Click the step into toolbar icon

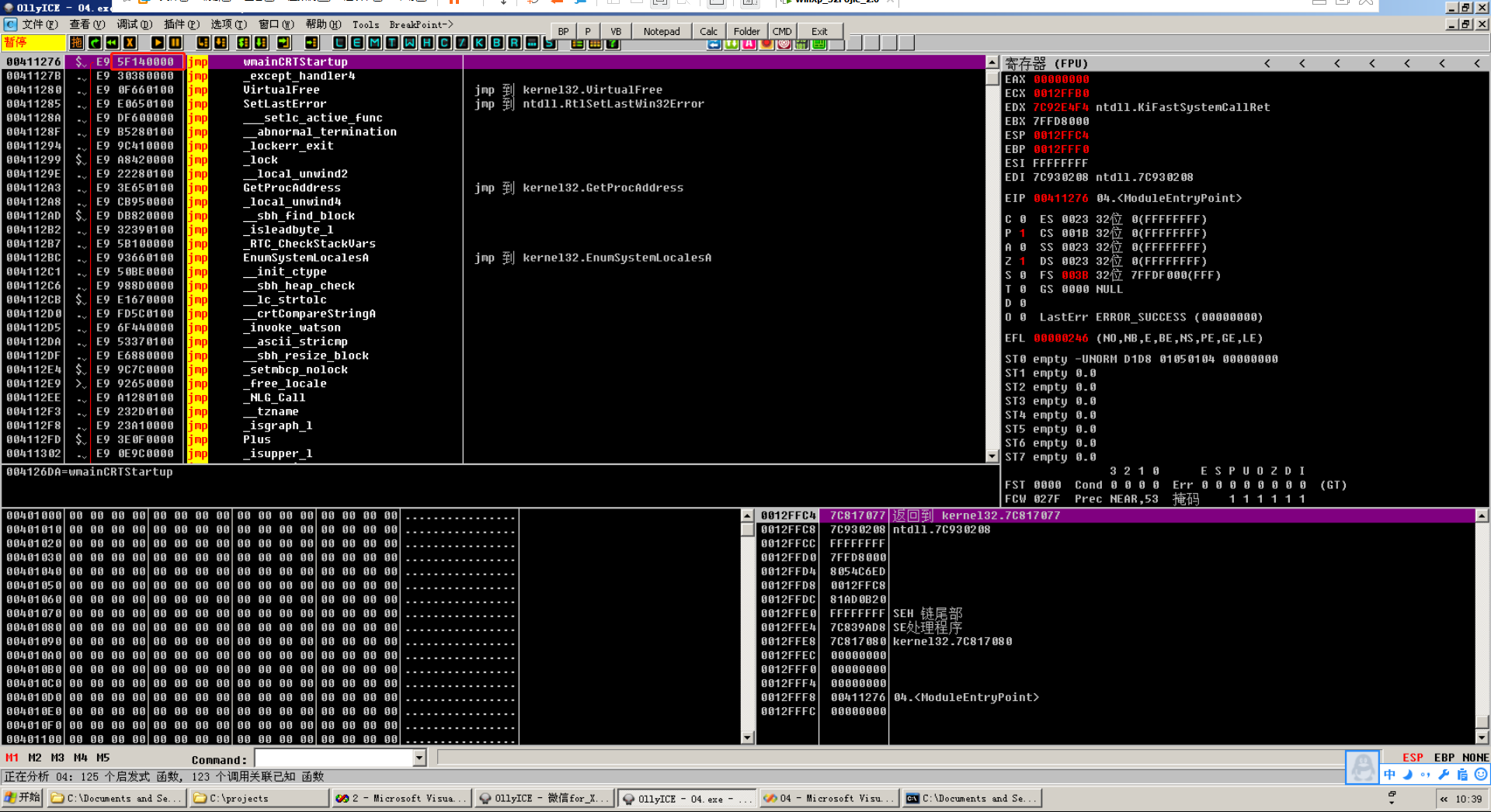pyautogui.click(x=203, y=43)
